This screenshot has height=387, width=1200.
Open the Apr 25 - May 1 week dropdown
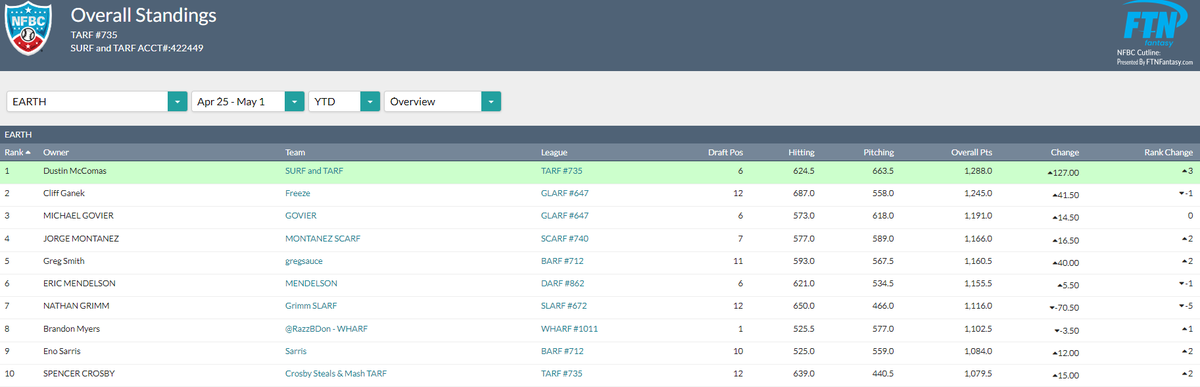tap(248, 102)
